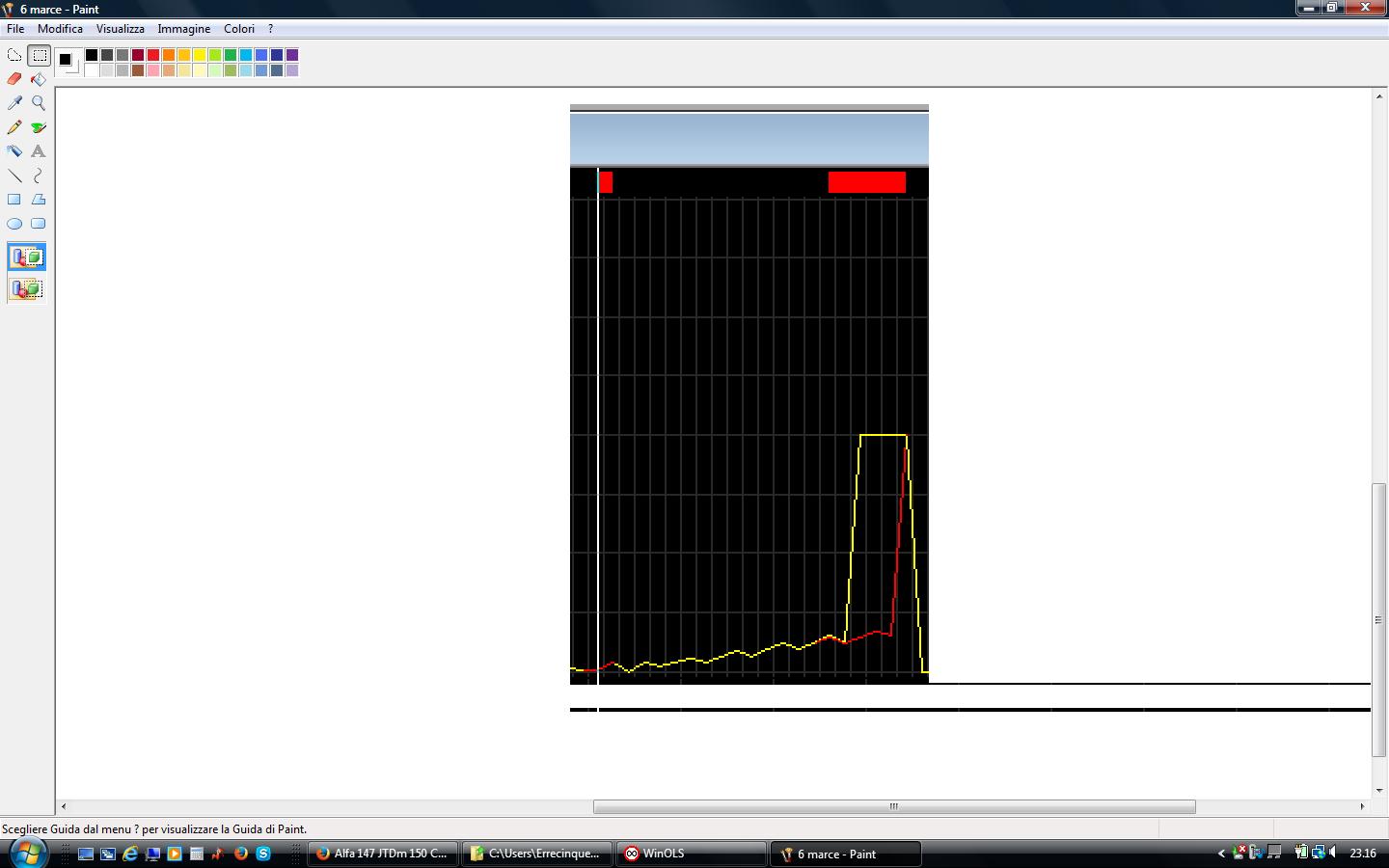Enable opaque selection mode option
Screen dimensions: 1389x868
(x=27, y=258)
